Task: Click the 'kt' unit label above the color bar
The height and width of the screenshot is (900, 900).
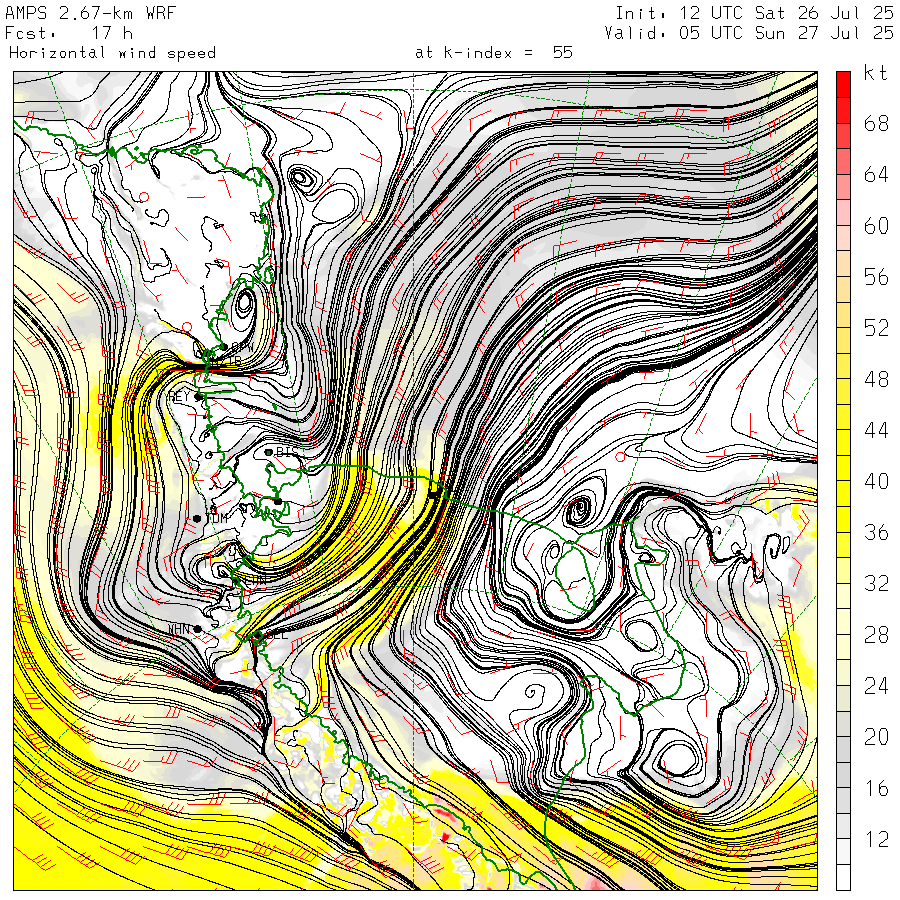Action: pos(875,73)
